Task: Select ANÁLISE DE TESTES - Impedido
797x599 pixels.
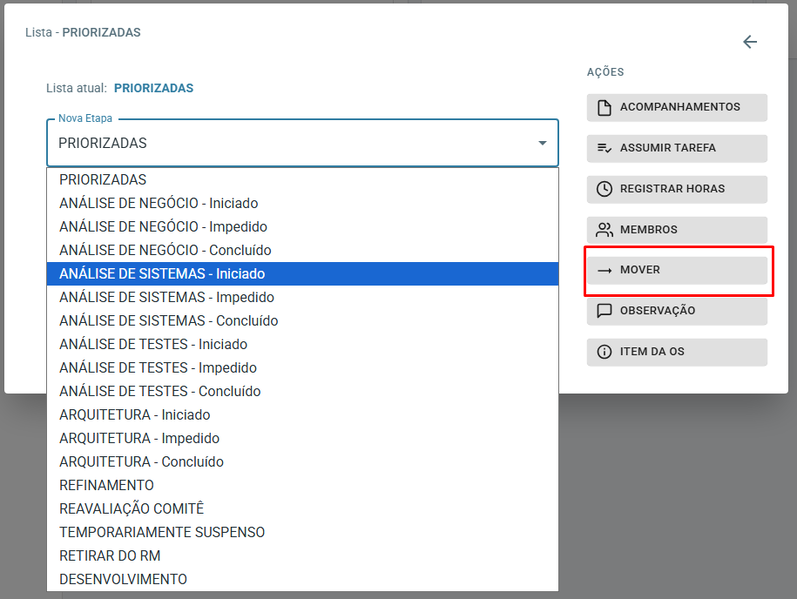Action: click(x=302, y=368)
